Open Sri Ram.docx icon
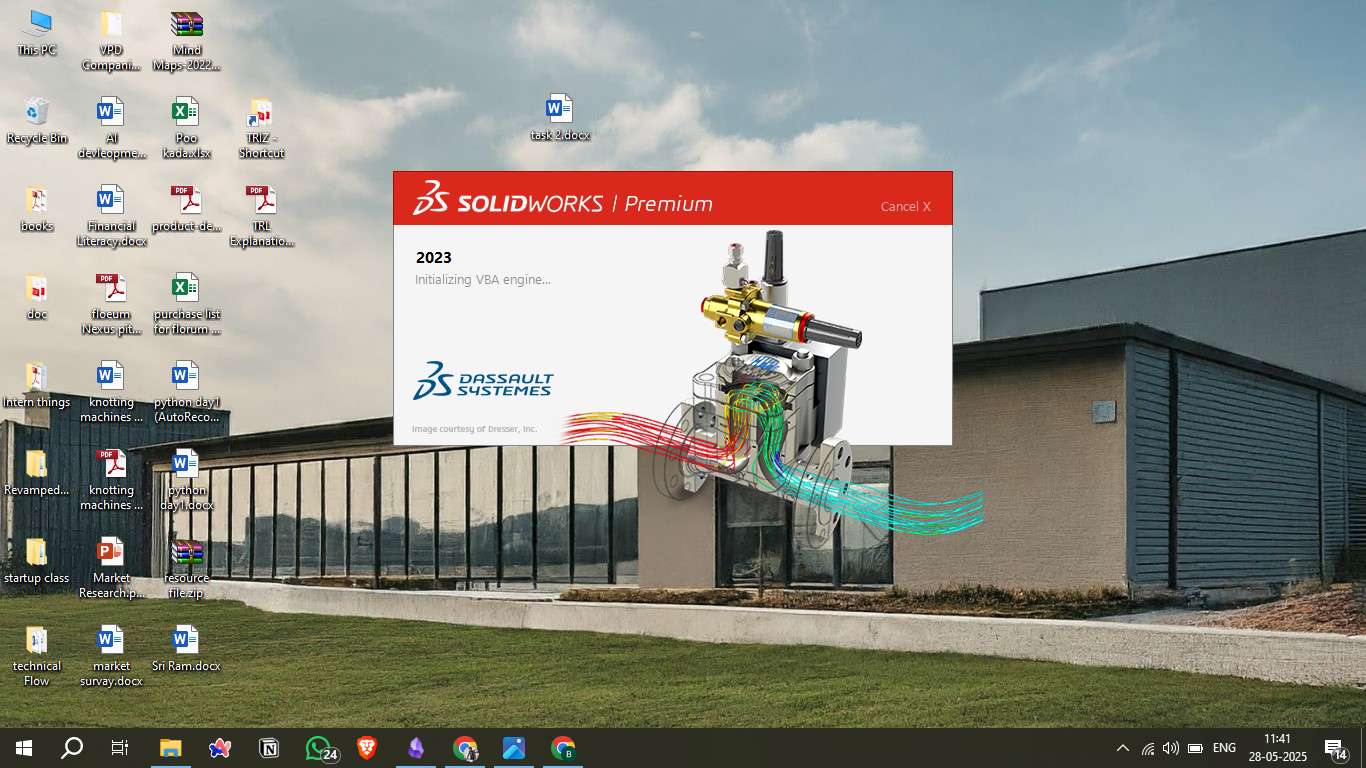 (x=187, y=649)
